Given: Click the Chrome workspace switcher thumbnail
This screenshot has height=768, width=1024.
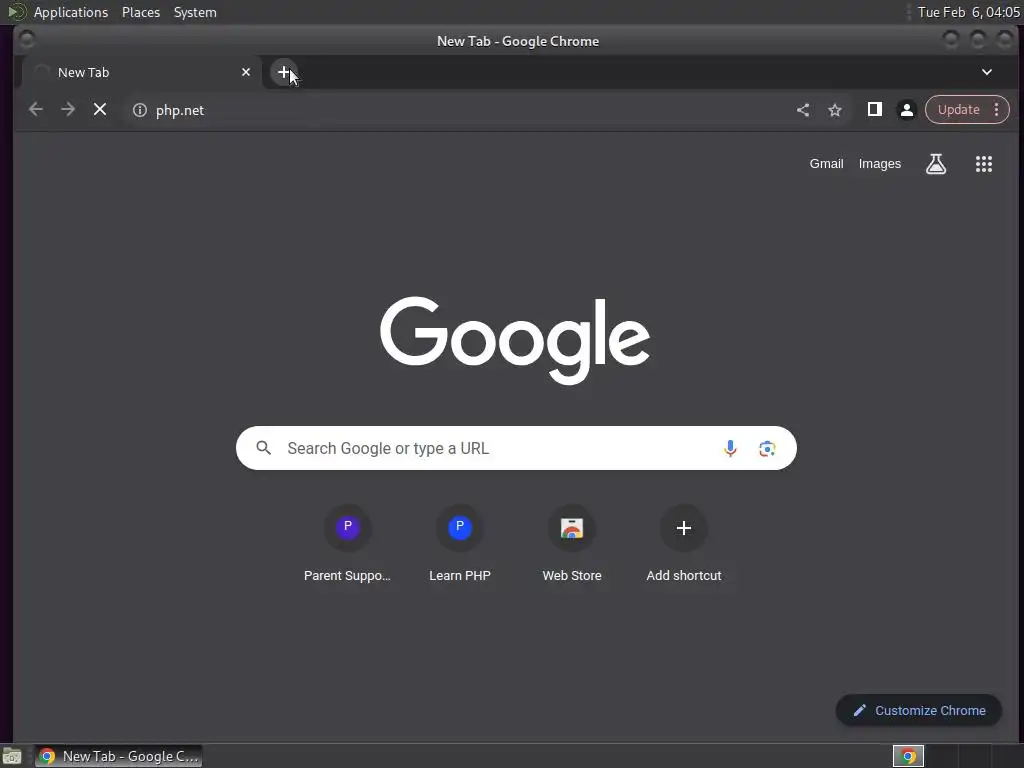Looking at the screenshot, I should pyautogui.click(x=908, y=756).
